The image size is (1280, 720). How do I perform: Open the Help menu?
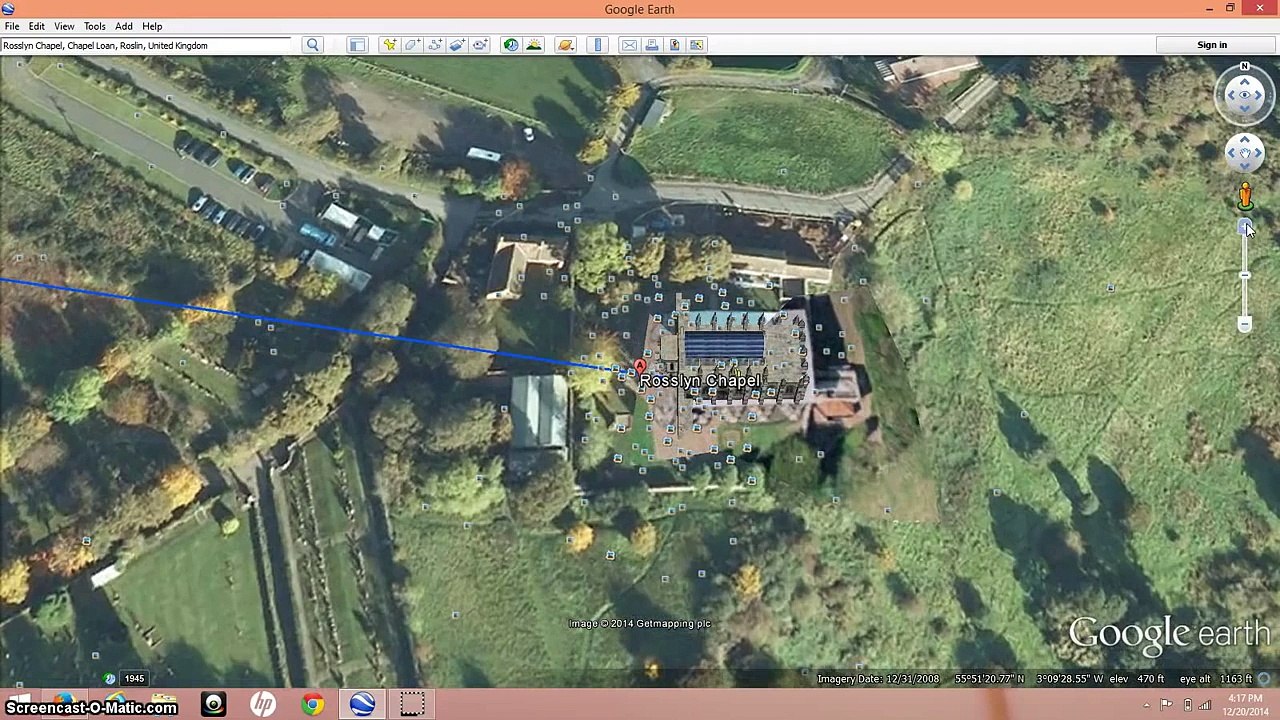[152, 26]
